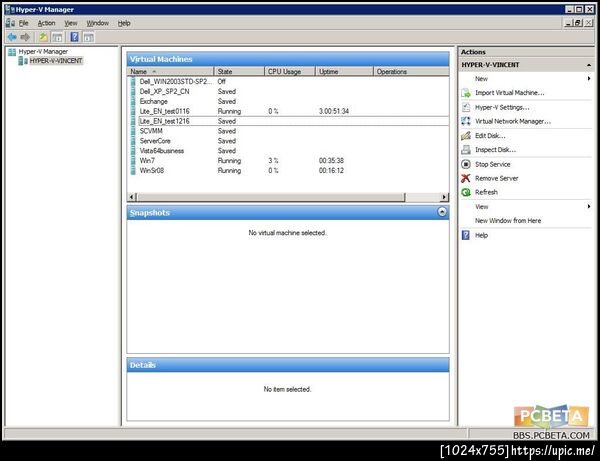Click the Help icon in Actions pane
Screen dimensions: 600x461
[x=466, y=235]
